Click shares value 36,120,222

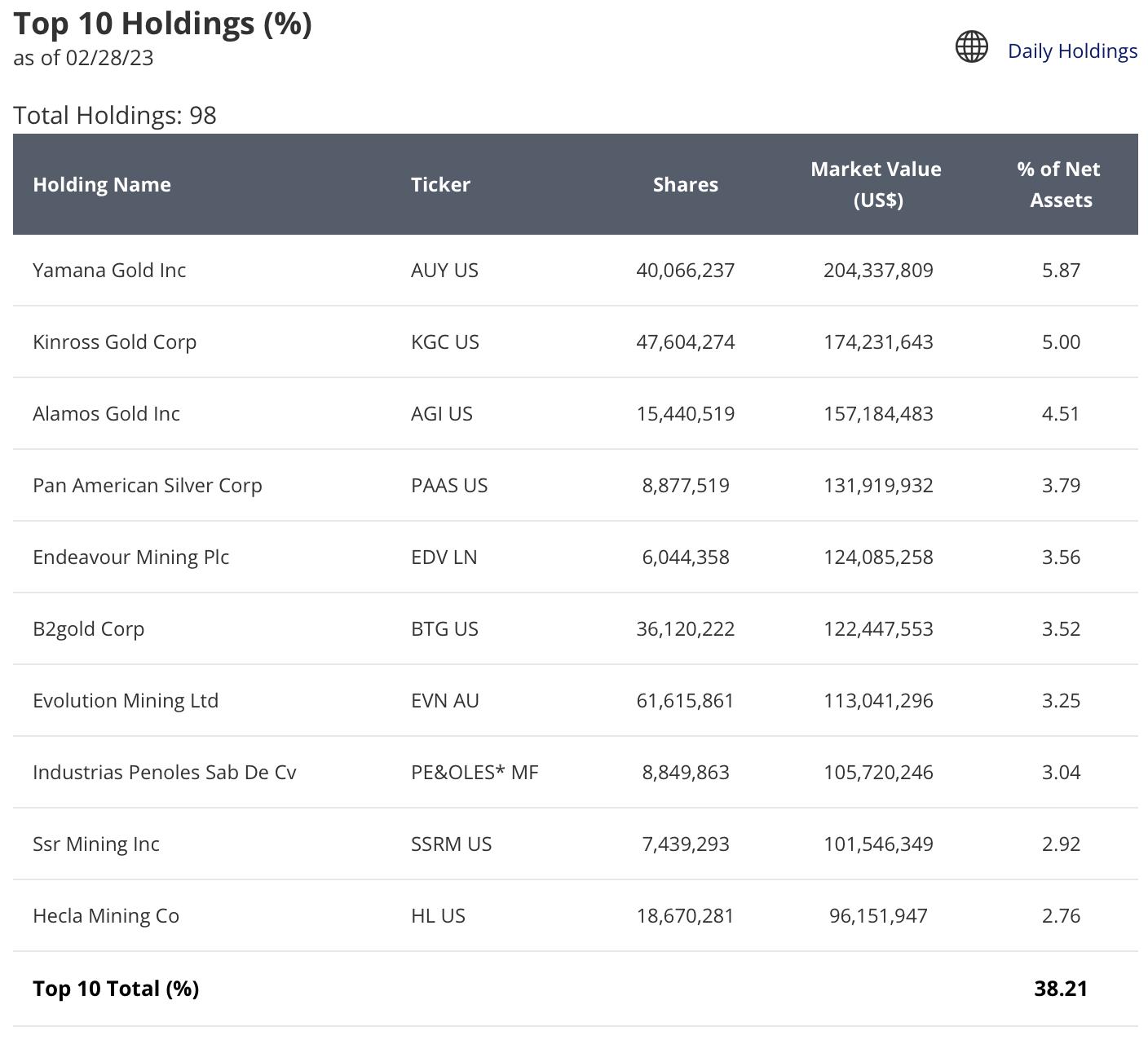686,628
